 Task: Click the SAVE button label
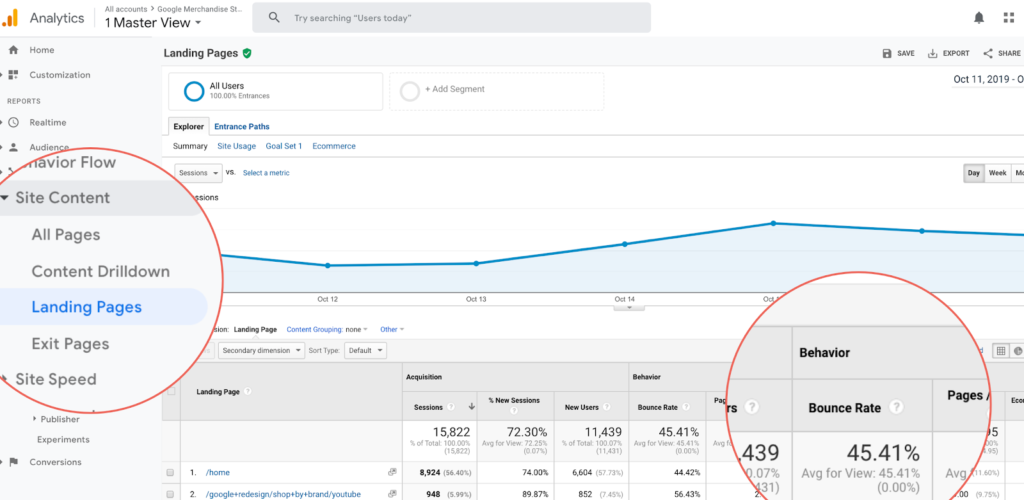tap(906, 54)
